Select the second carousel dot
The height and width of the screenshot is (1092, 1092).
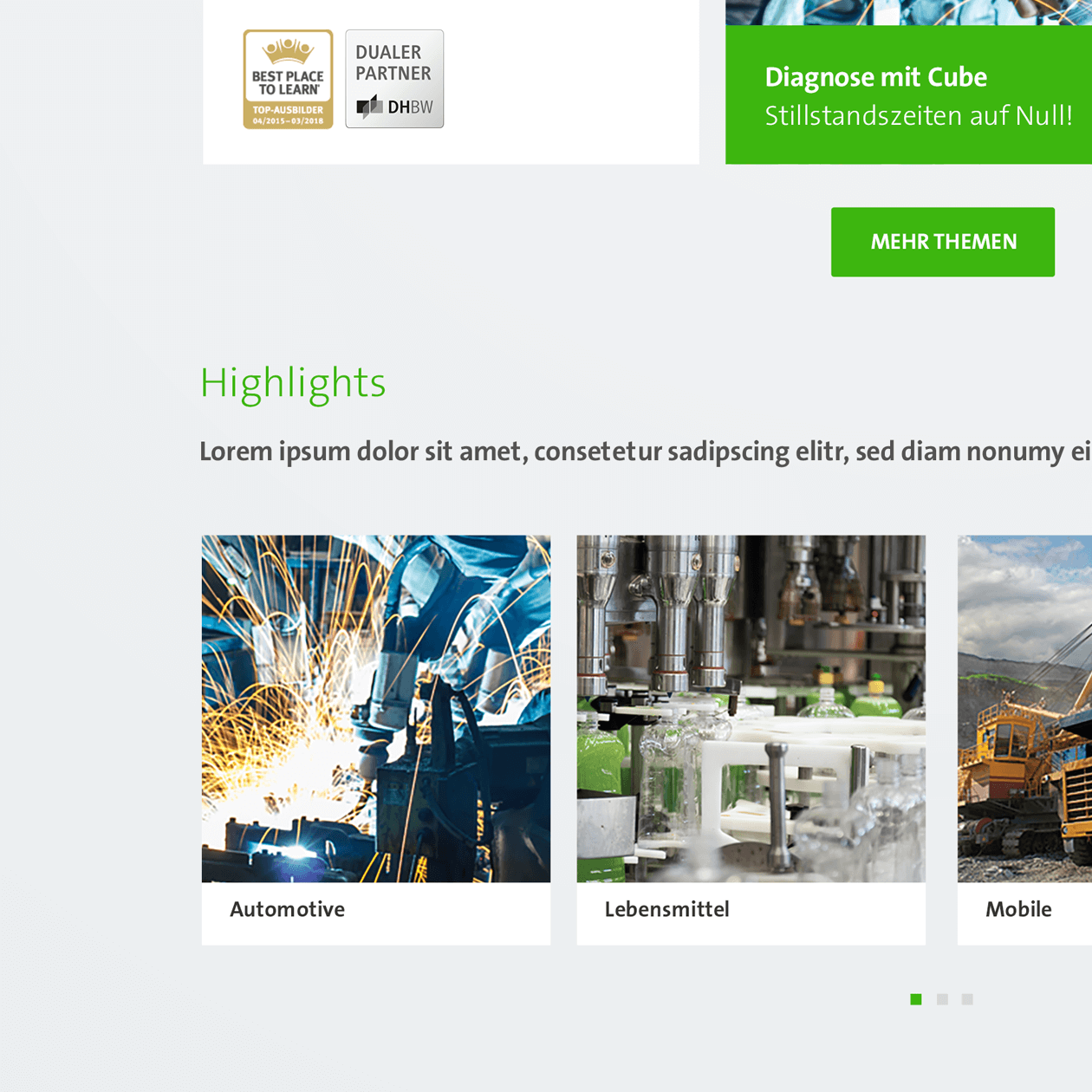coord(942,999)
